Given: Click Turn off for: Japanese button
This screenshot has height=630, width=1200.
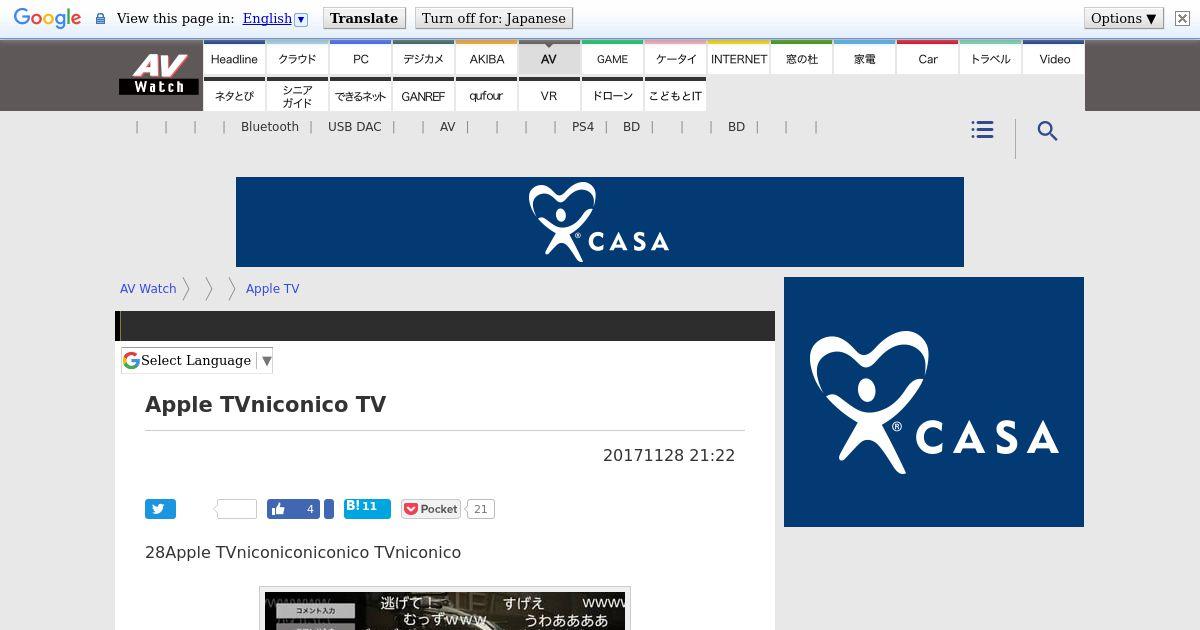Looking at the screenshot, I should coord(493,18).
